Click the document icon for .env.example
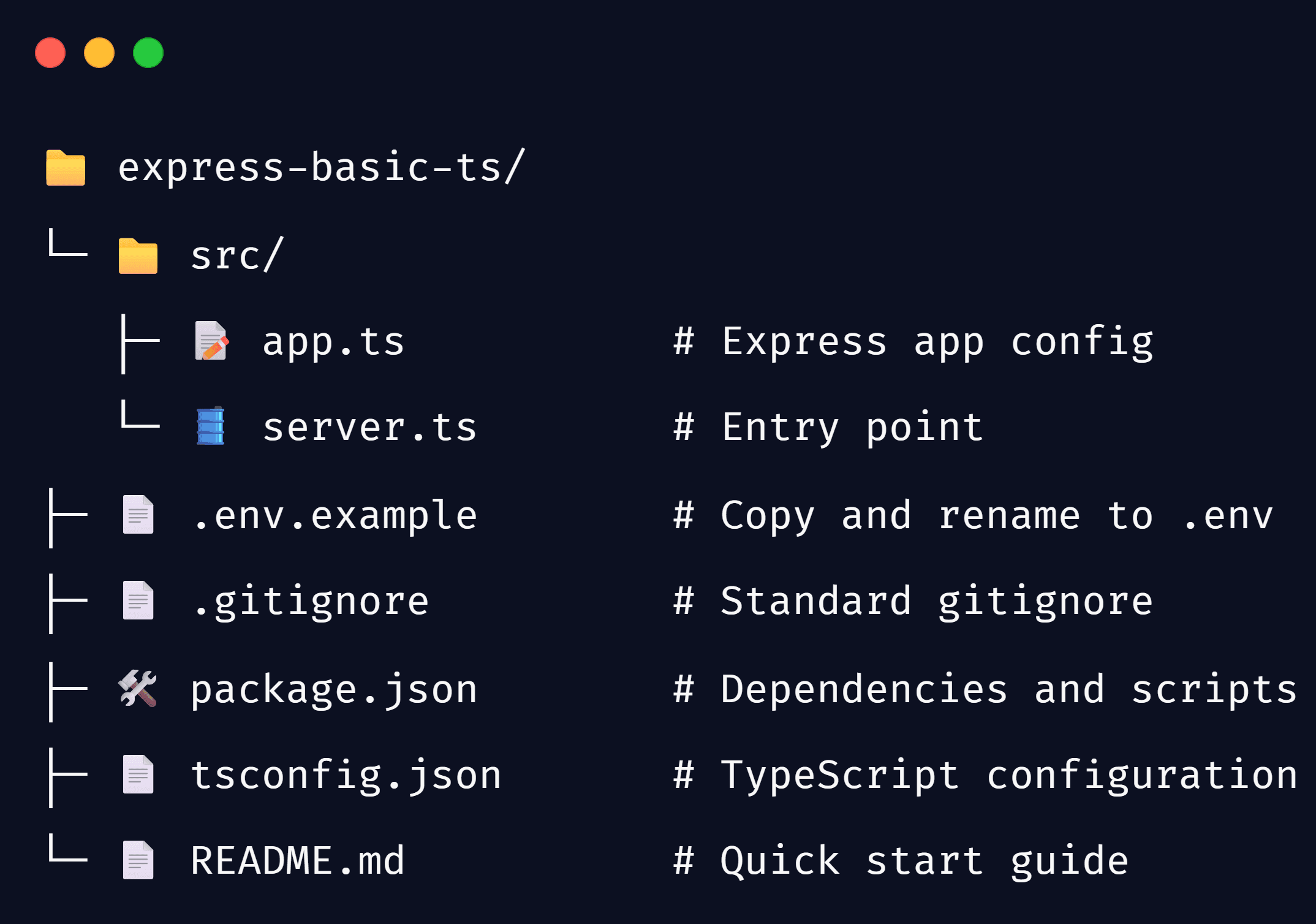The height and width of the screenshot is (924, 1316). click(139, 515)
